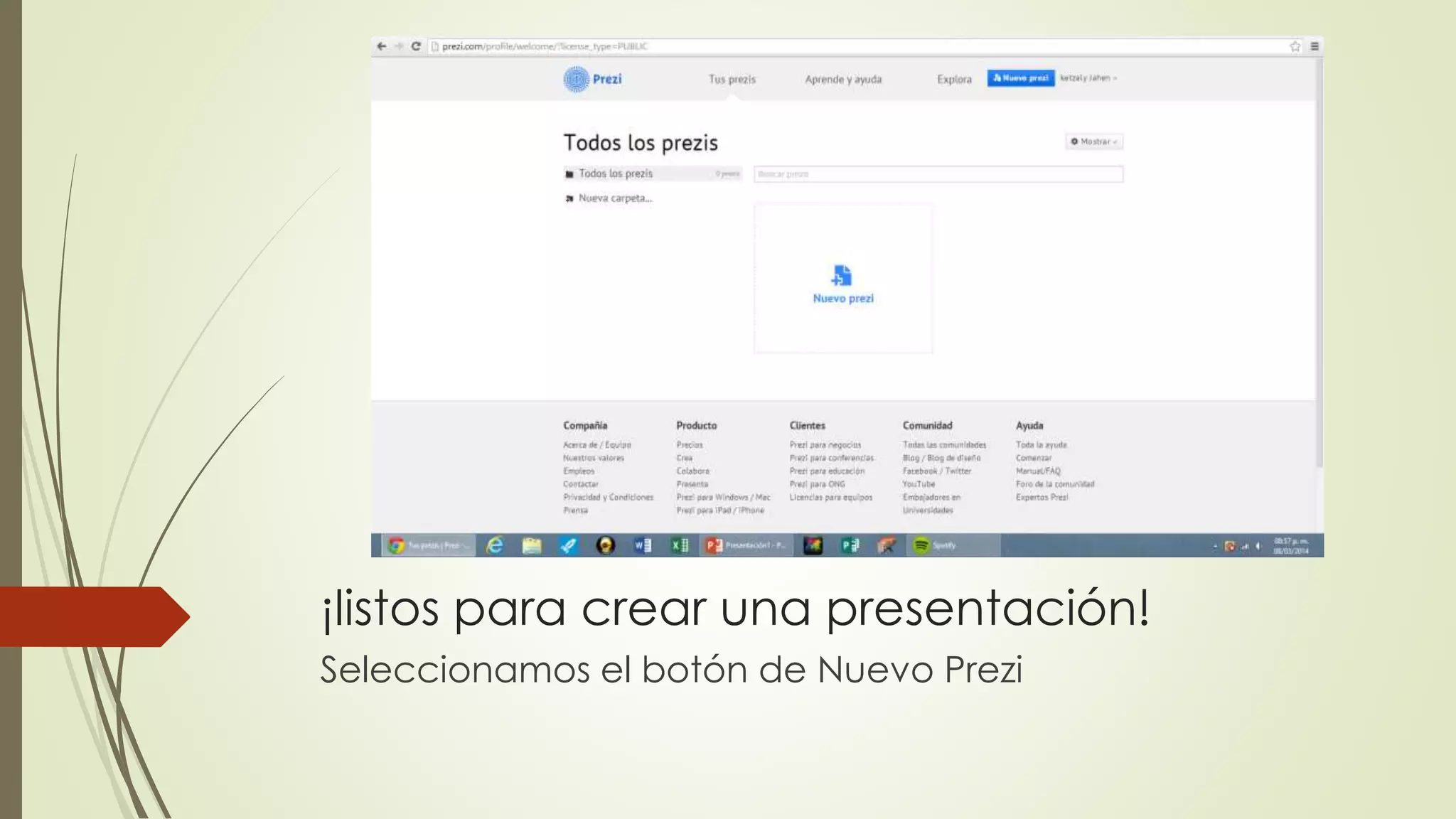Open the YouTube footer link
The height and width of the screenshot is (819, 1456).
(x=919, y=484)
